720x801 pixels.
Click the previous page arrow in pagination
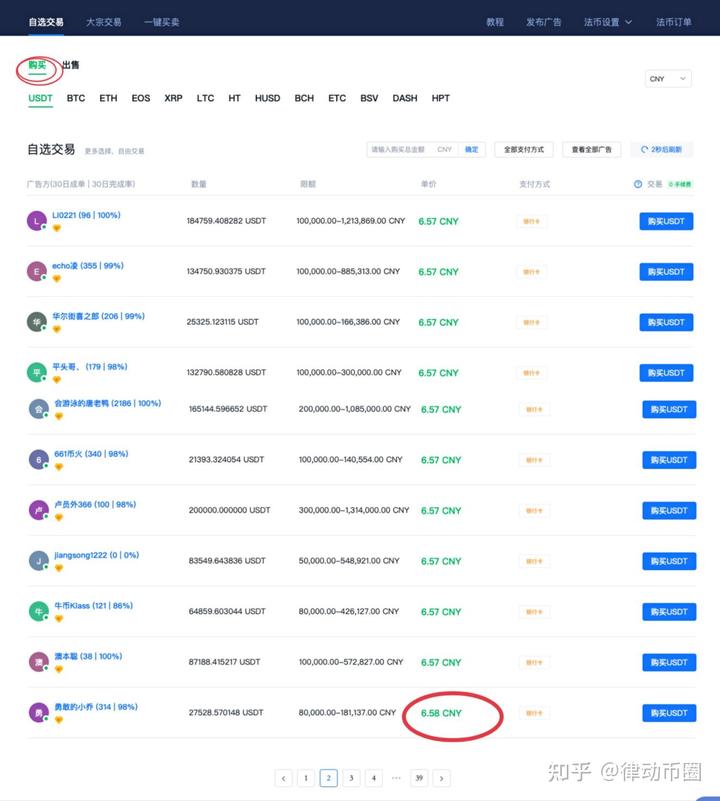284,778
